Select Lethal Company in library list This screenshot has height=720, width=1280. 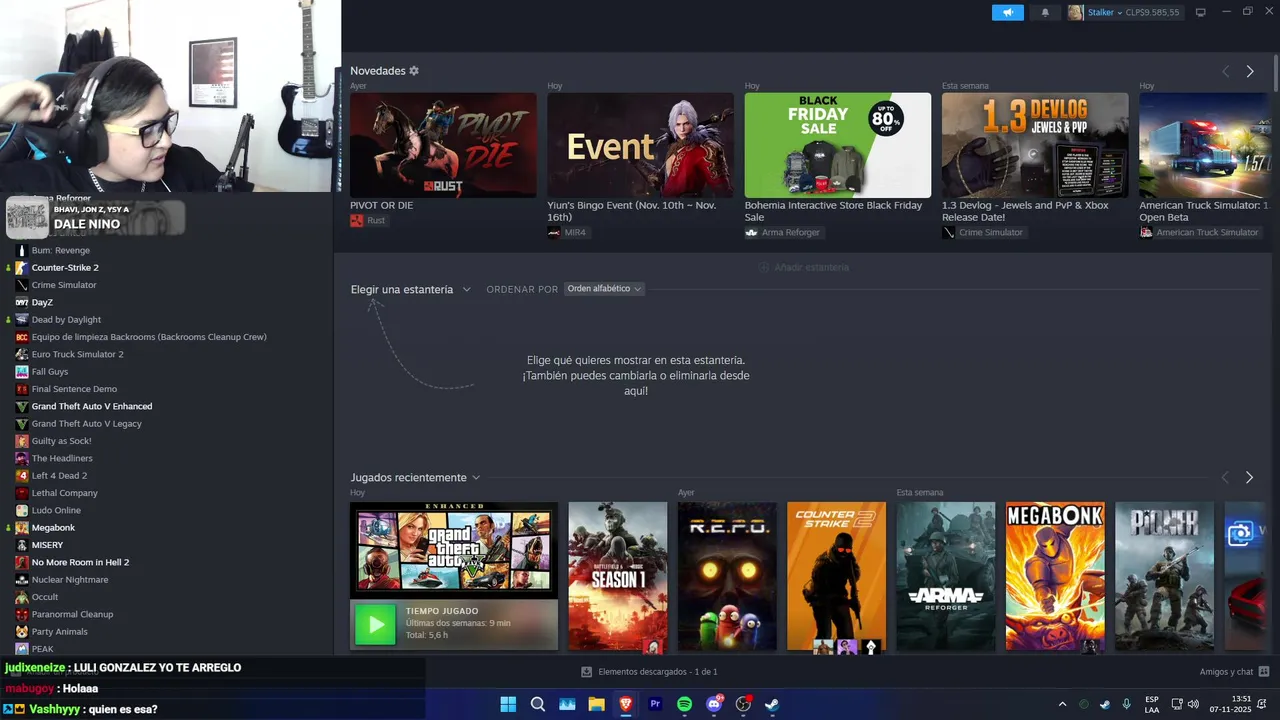tap(64, 493)
